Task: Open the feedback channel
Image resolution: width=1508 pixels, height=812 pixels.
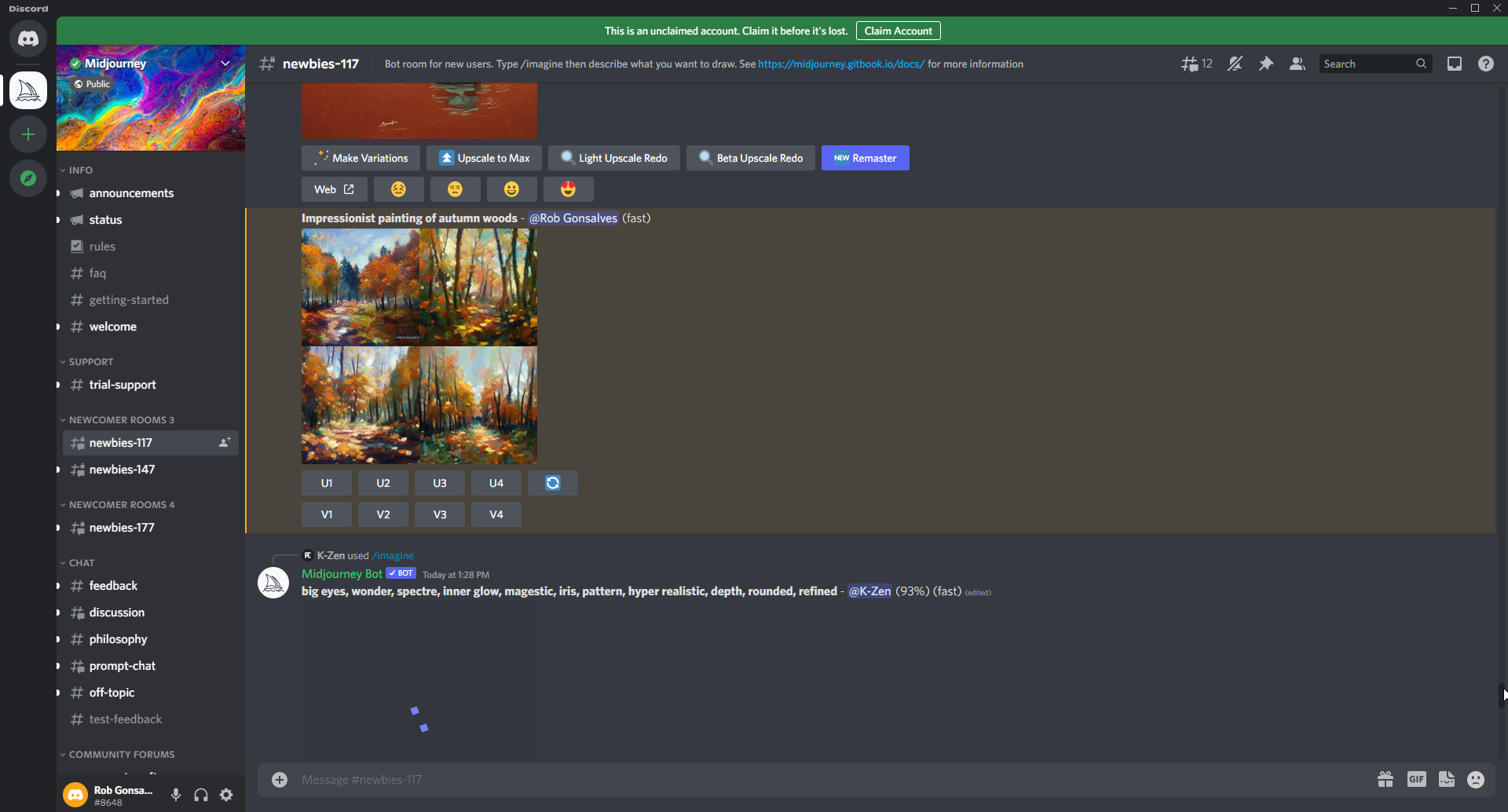Action: (151, 586)
